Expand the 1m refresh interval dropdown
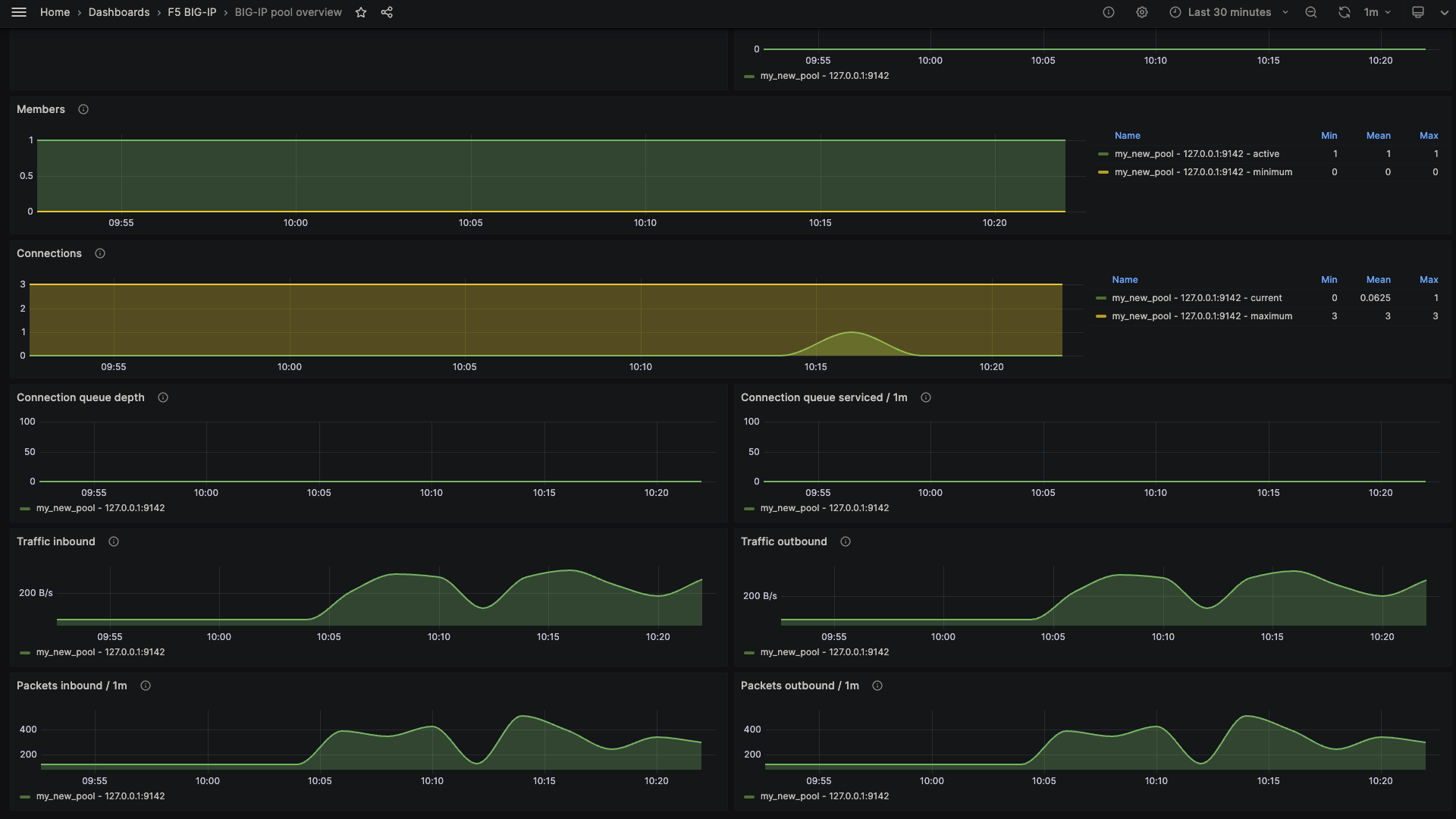Image resolution: width=1456 pixels, height=819 pixels. coord(1378,12)
